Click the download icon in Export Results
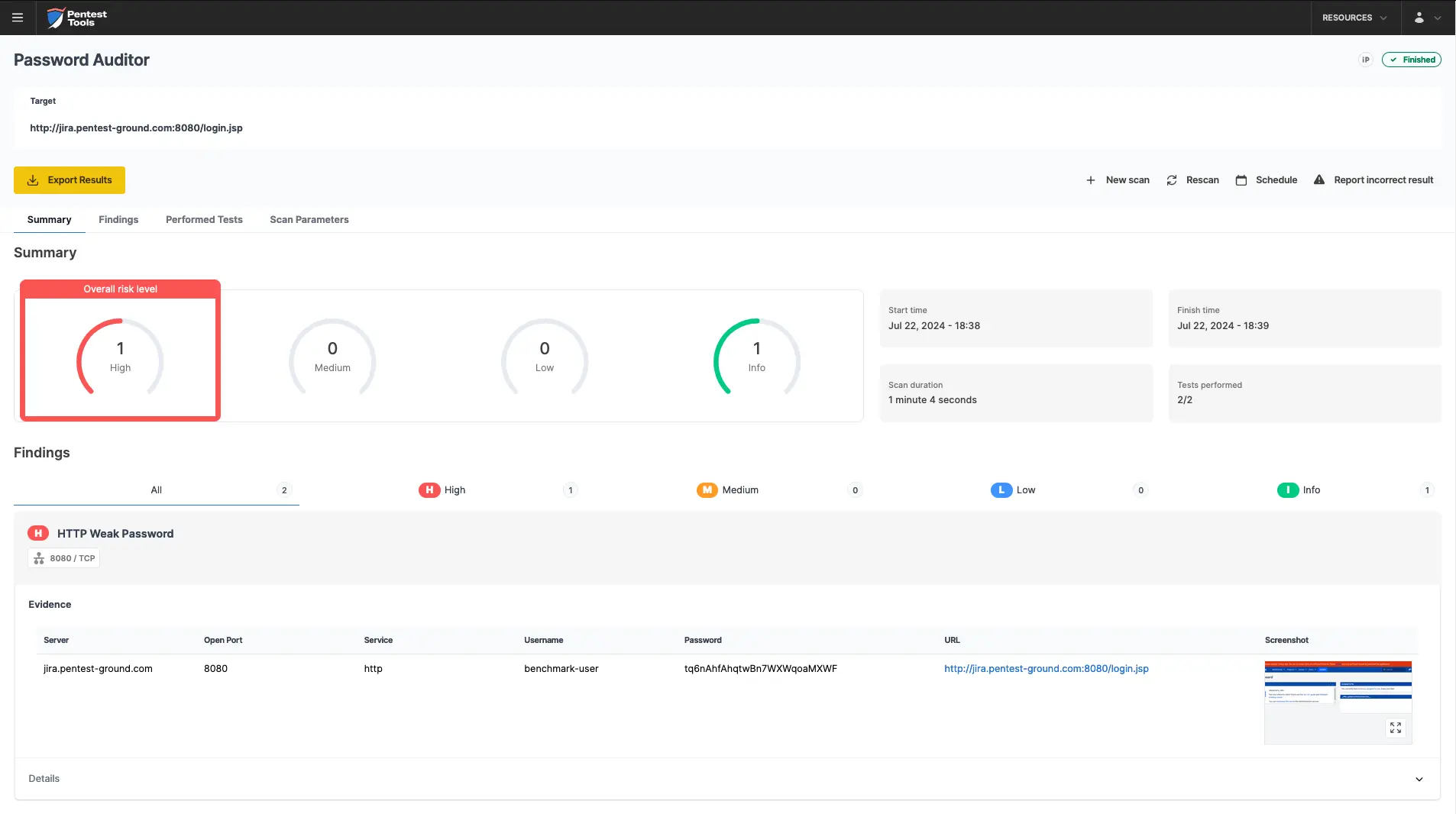Screen dimensions: 1456x814 pyautogui.click(x=33, y=180)
